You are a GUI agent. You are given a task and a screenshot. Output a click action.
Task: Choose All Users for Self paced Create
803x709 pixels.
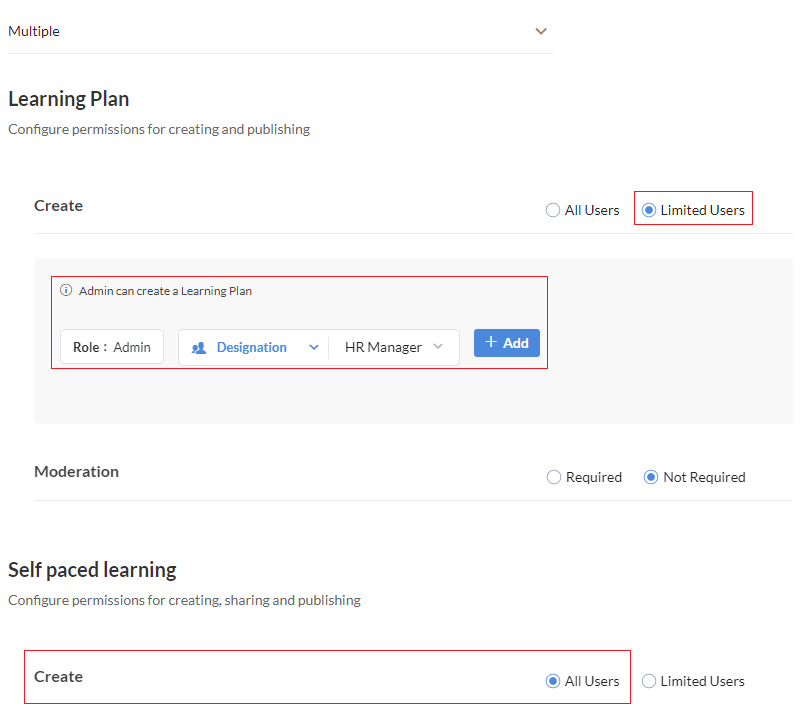tap(553, 682)
